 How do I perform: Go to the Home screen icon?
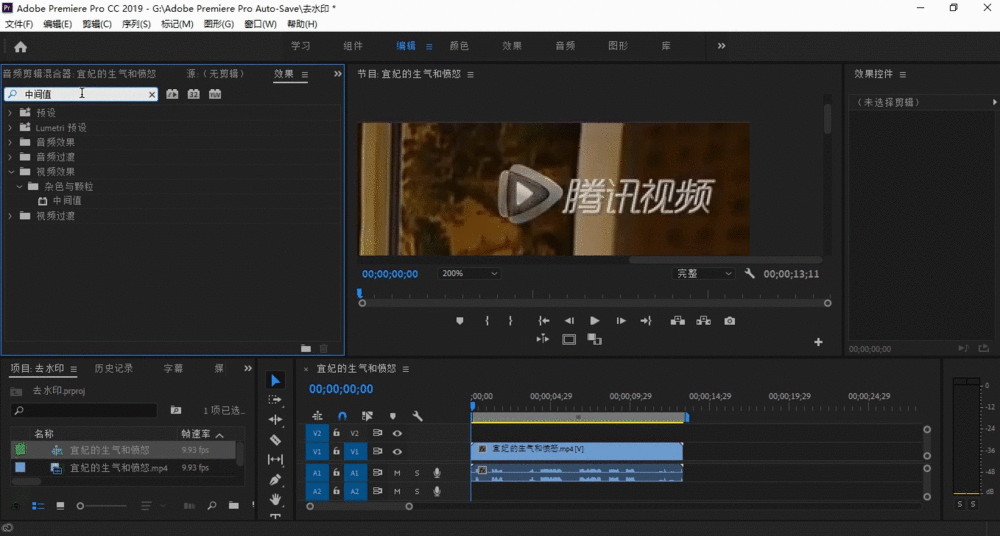tap(20, 47)
